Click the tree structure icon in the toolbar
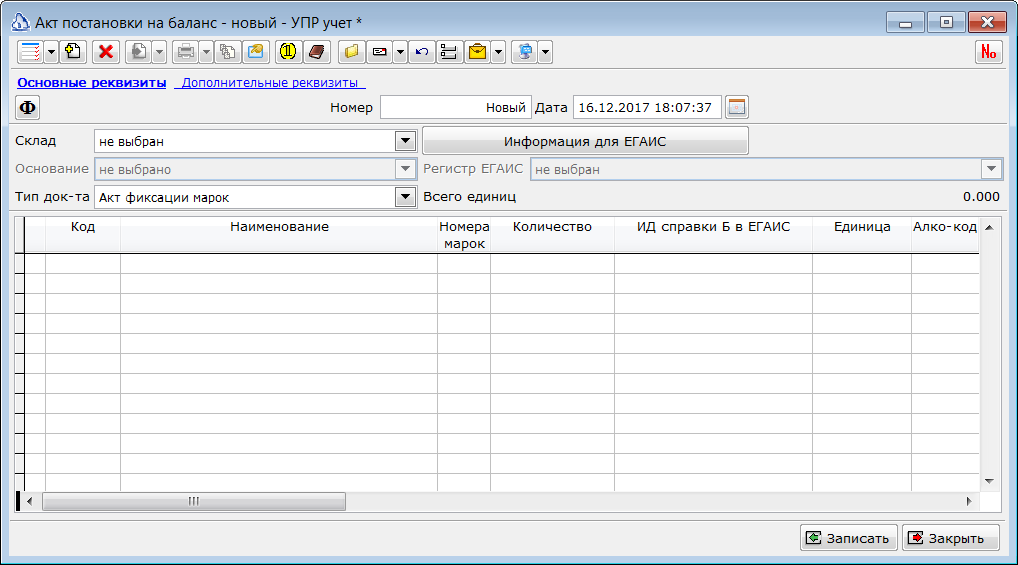 coord(449,52)
